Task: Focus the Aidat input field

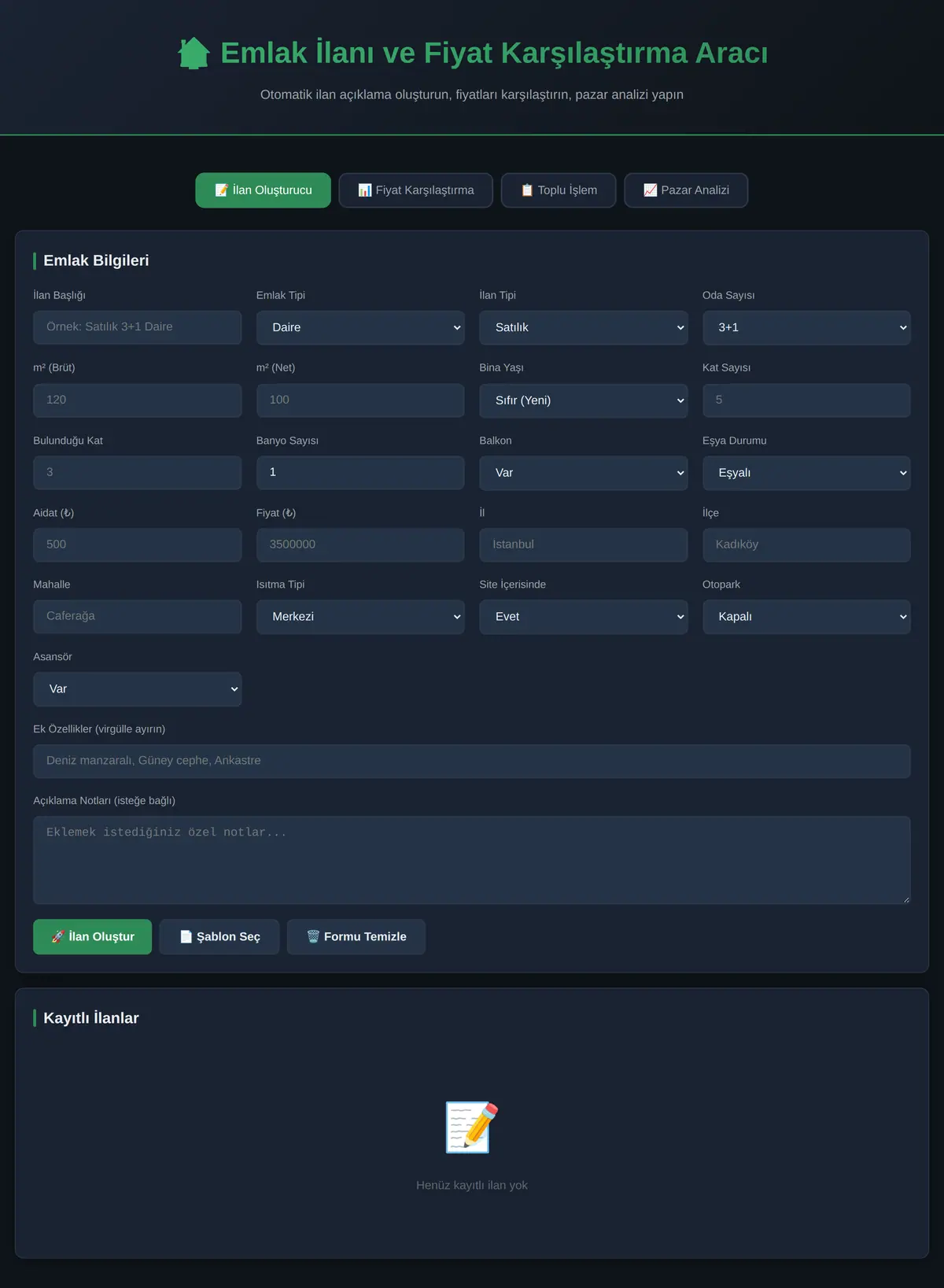Action: (137, 544)
